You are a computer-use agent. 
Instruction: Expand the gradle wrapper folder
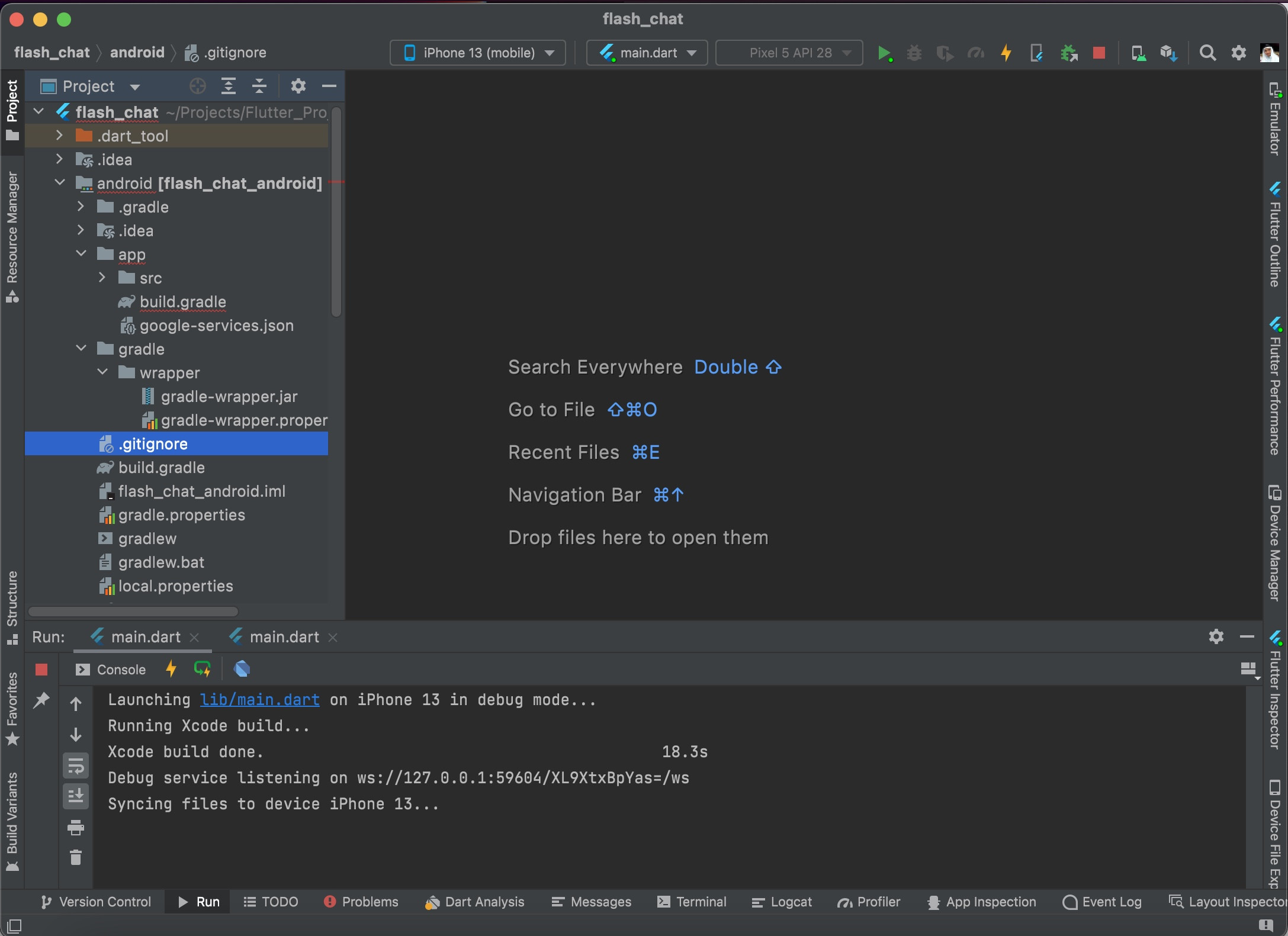pos(101,373)
